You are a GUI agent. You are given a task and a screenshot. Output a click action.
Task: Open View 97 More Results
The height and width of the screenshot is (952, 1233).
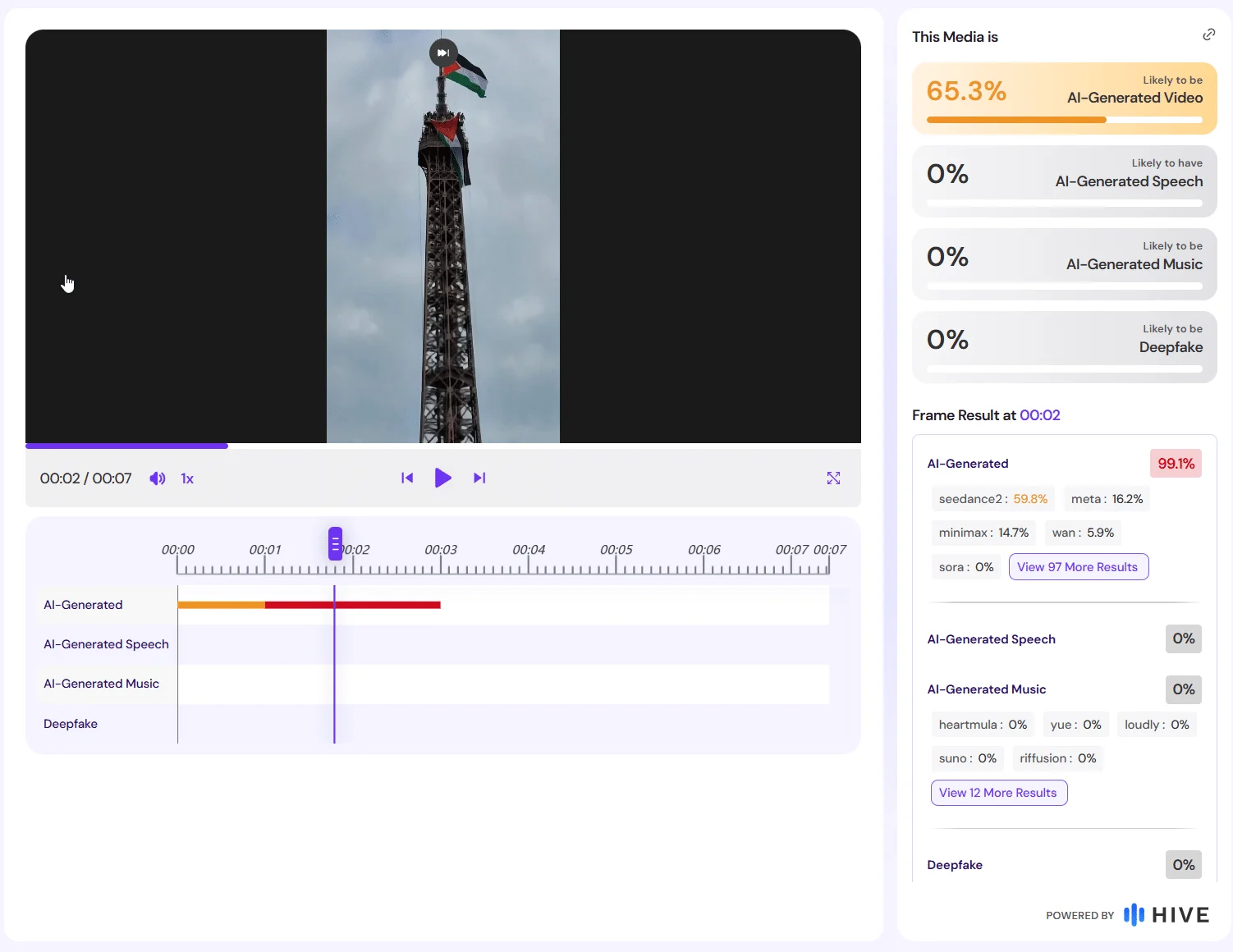(1078, 567)
